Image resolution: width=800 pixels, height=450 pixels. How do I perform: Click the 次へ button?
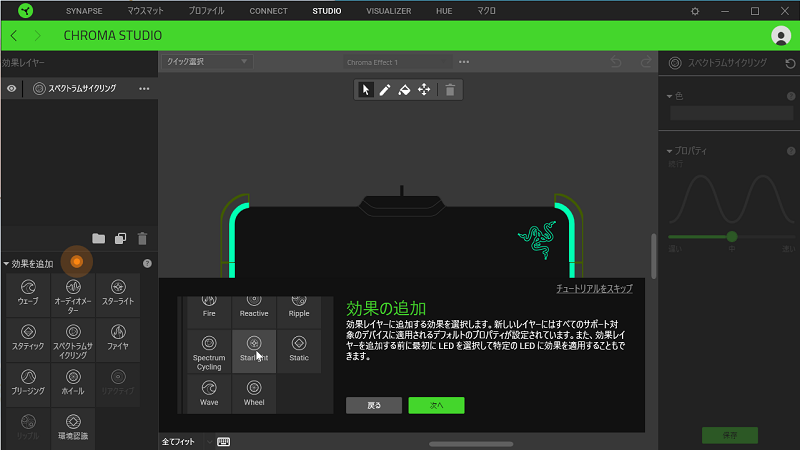click(x=436, y=405)
